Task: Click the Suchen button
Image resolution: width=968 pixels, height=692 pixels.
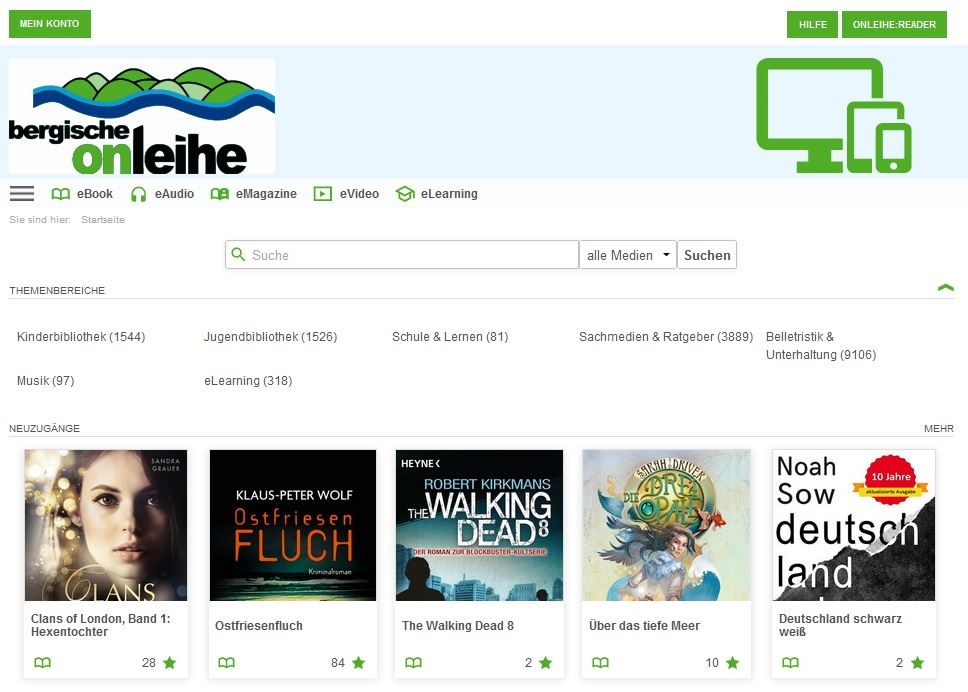Action: pos(707,254)
